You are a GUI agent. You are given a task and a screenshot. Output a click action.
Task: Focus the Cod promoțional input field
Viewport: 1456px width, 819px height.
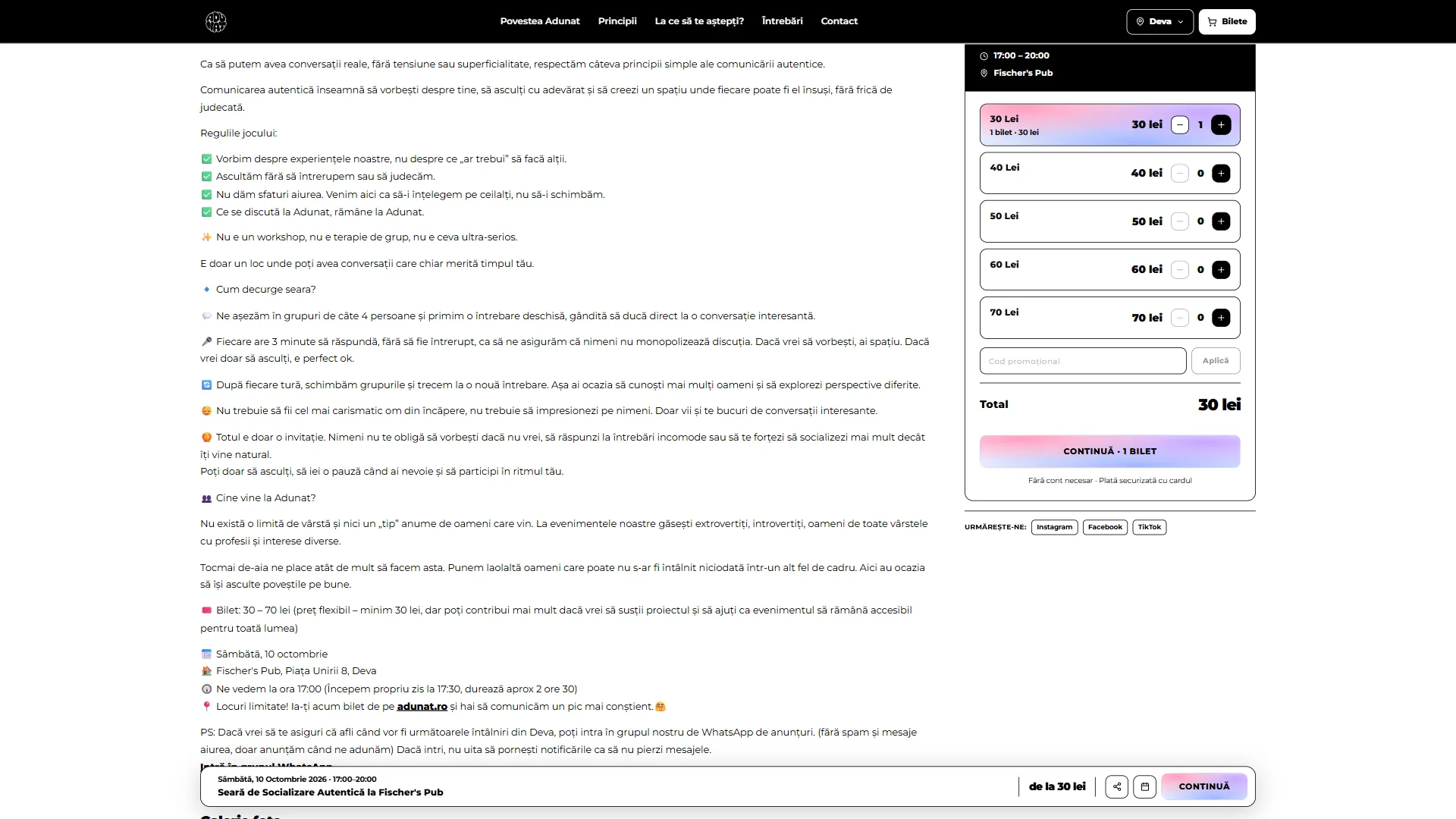(1083, 361)
